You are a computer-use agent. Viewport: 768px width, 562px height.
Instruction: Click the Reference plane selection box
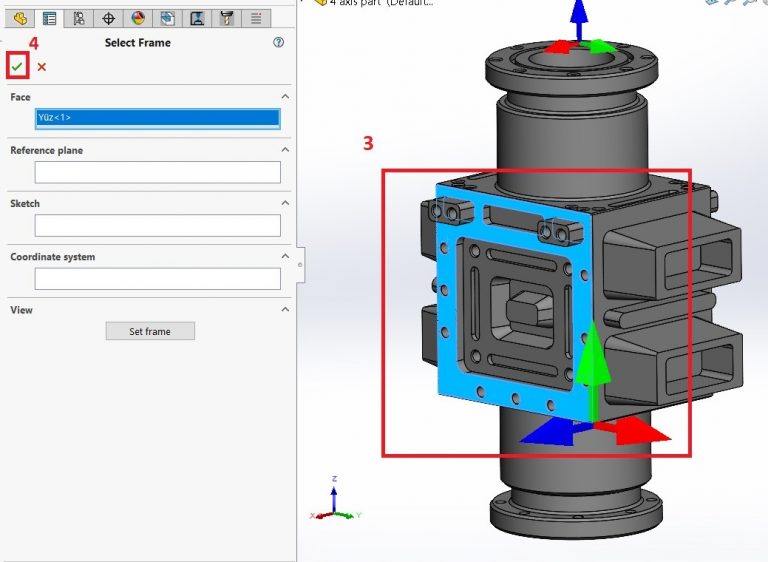tap(157, 172)
